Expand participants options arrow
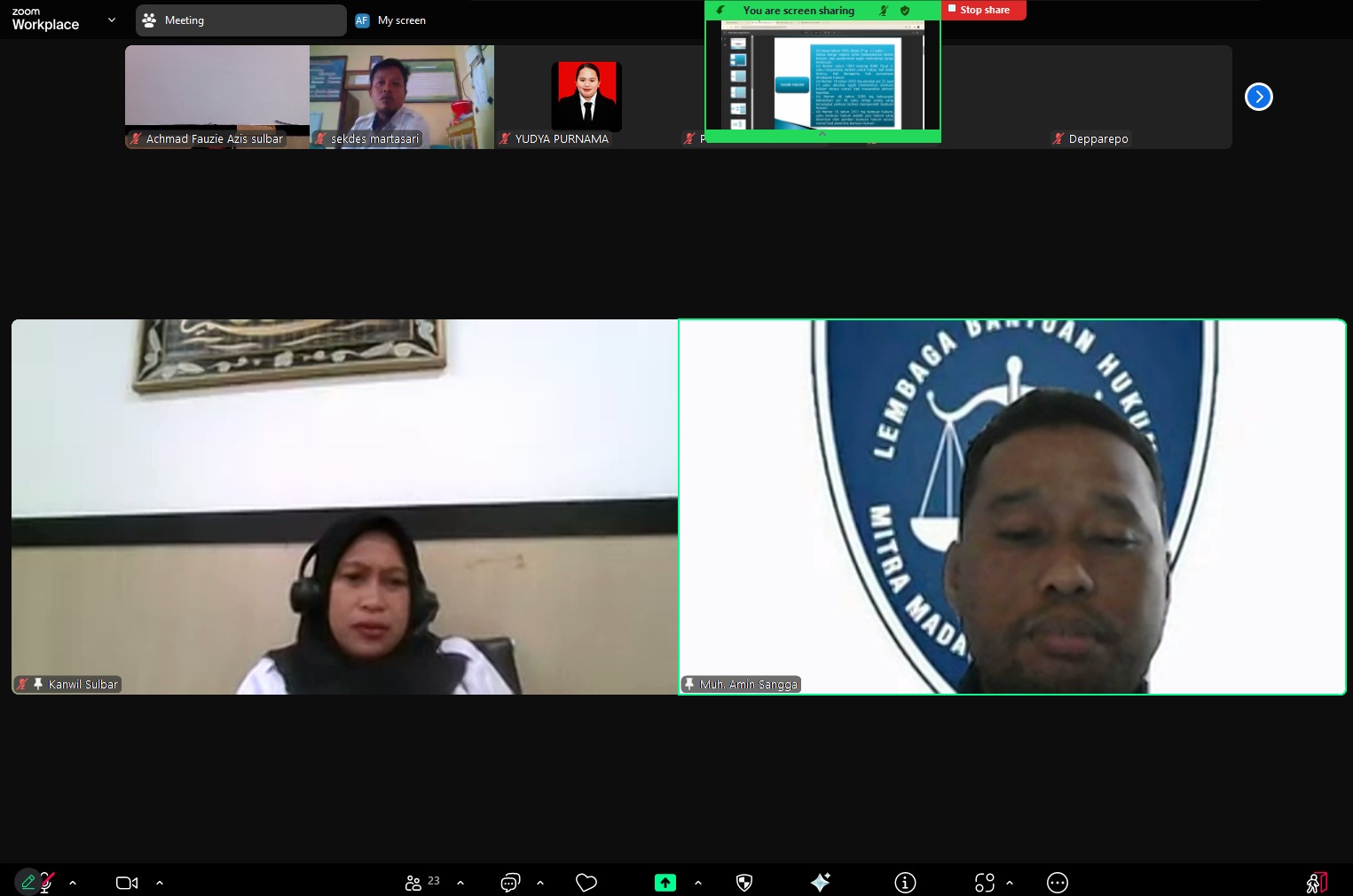This screenshot has width=1353, height=896. tap(460, 883)
